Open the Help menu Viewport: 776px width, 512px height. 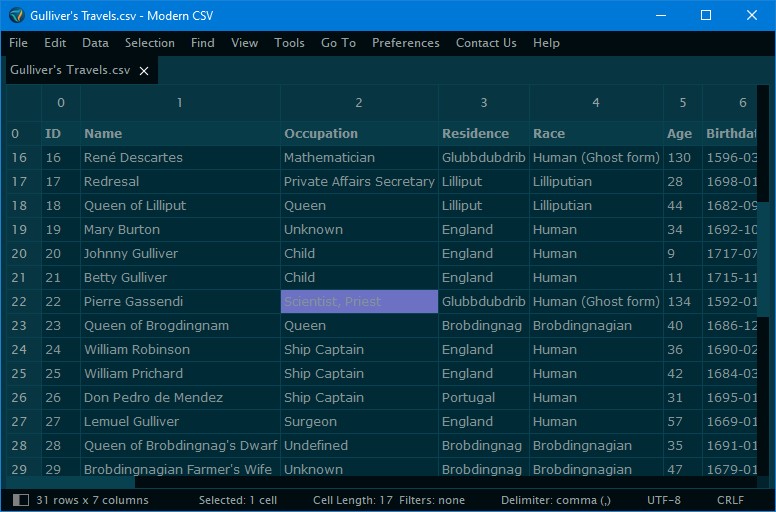[x=546, y=43]
